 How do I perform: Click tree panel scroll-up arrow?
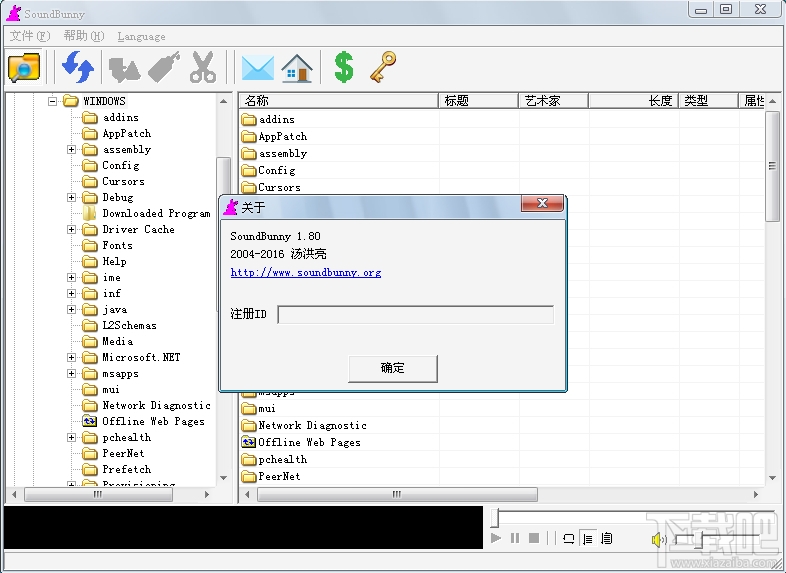(x=224, y=101)
